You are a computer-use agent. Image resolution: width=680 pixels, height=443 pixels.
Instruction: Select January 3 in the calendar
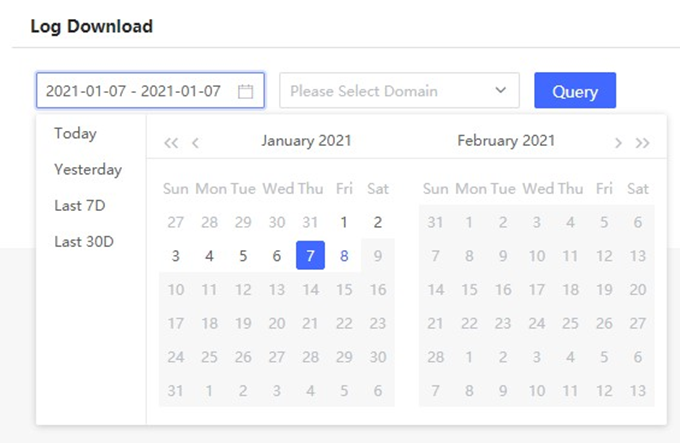coord(176,256)
